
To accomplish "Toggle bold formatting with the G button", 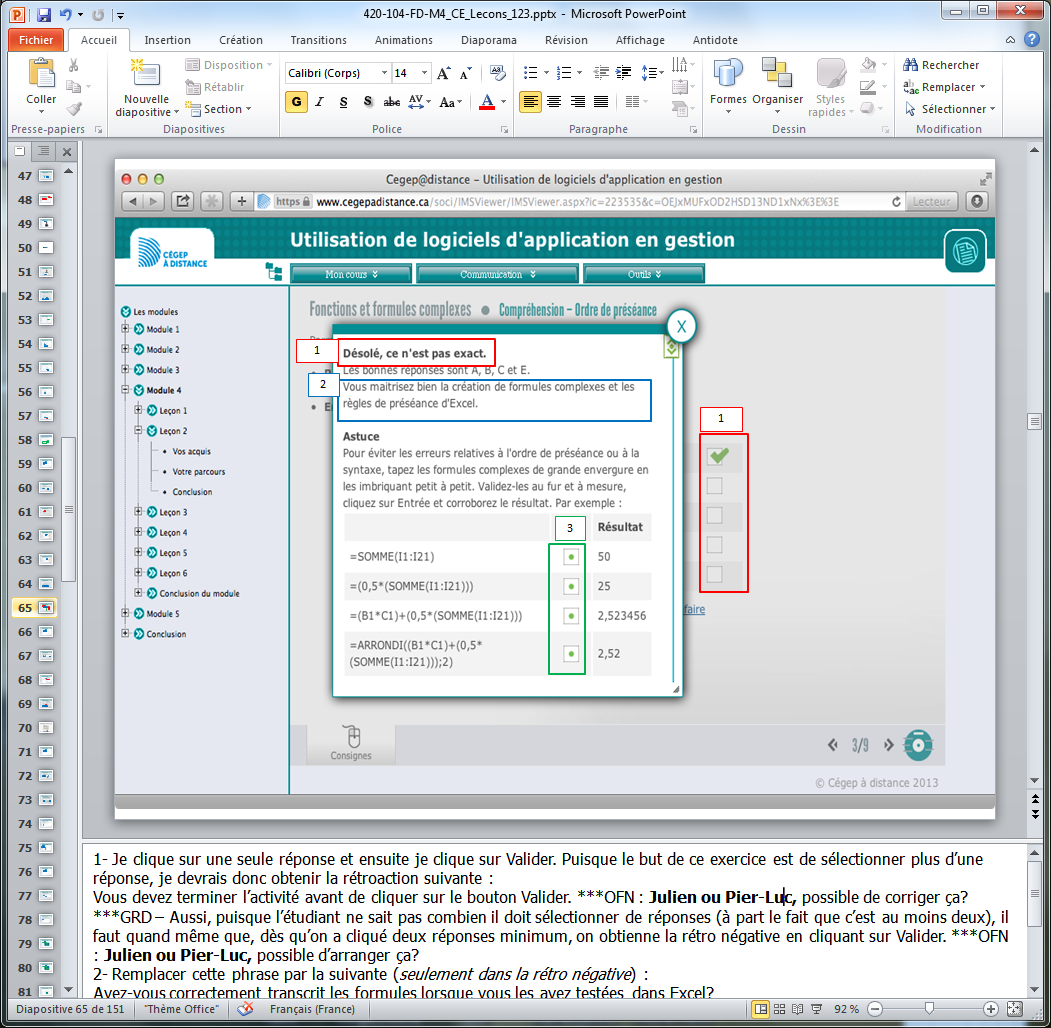I will tap(296, 102).
